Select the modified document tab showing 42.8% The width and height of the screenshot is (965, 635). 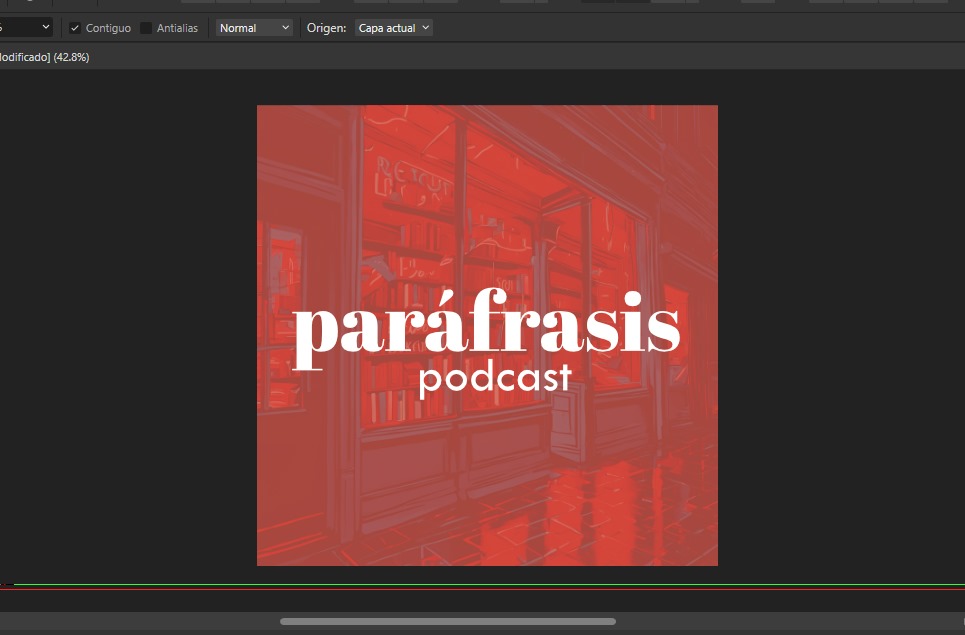tap(45, 57)
